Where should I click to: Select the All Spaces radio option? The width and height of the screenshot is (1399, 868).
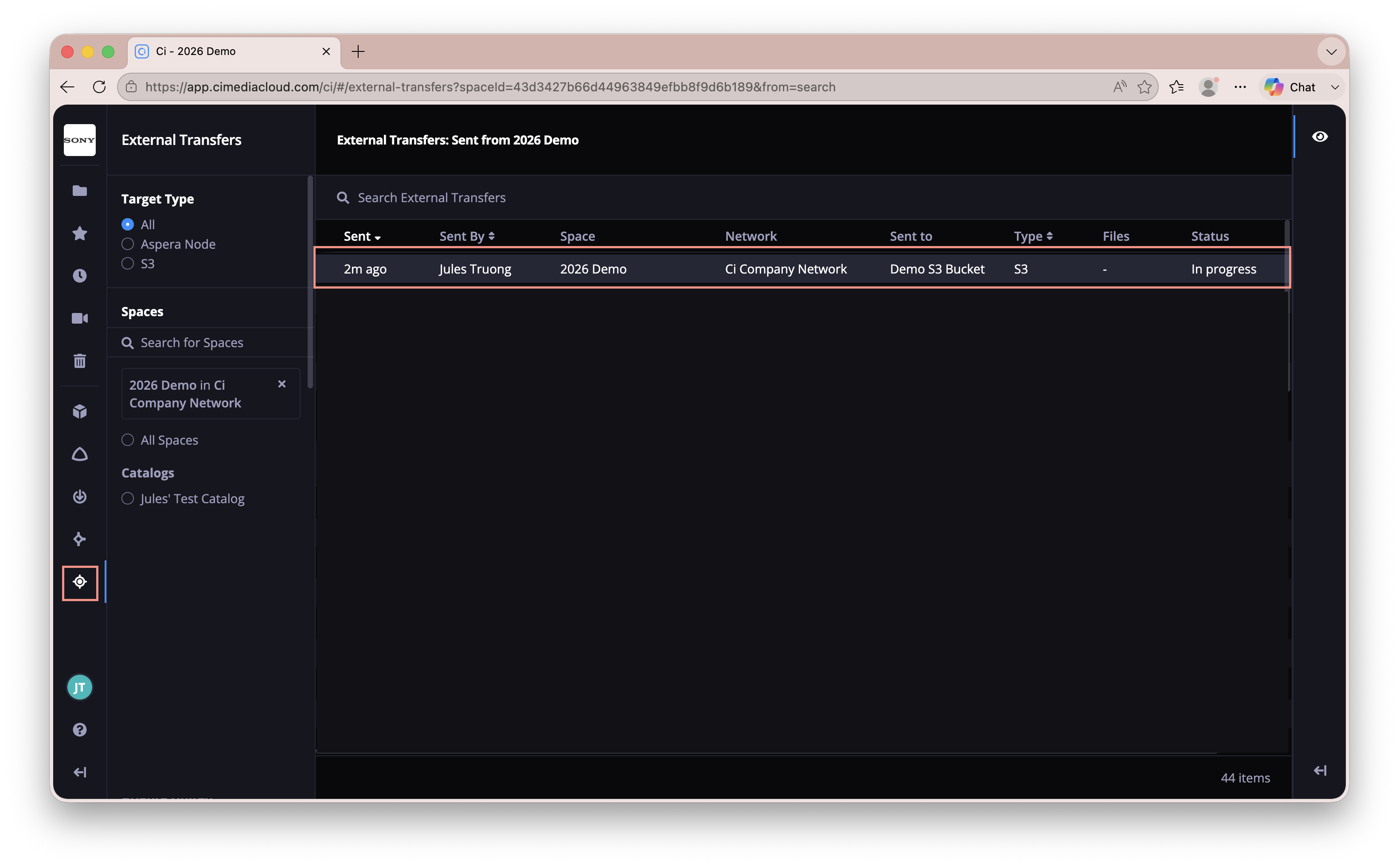[160, 440]
